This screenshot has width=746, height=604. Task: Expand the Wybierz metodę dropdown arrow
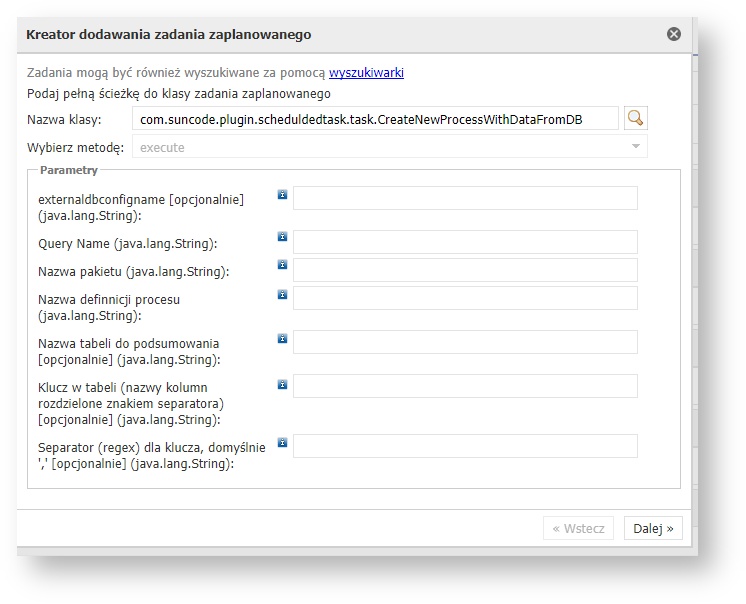[634, 148]
